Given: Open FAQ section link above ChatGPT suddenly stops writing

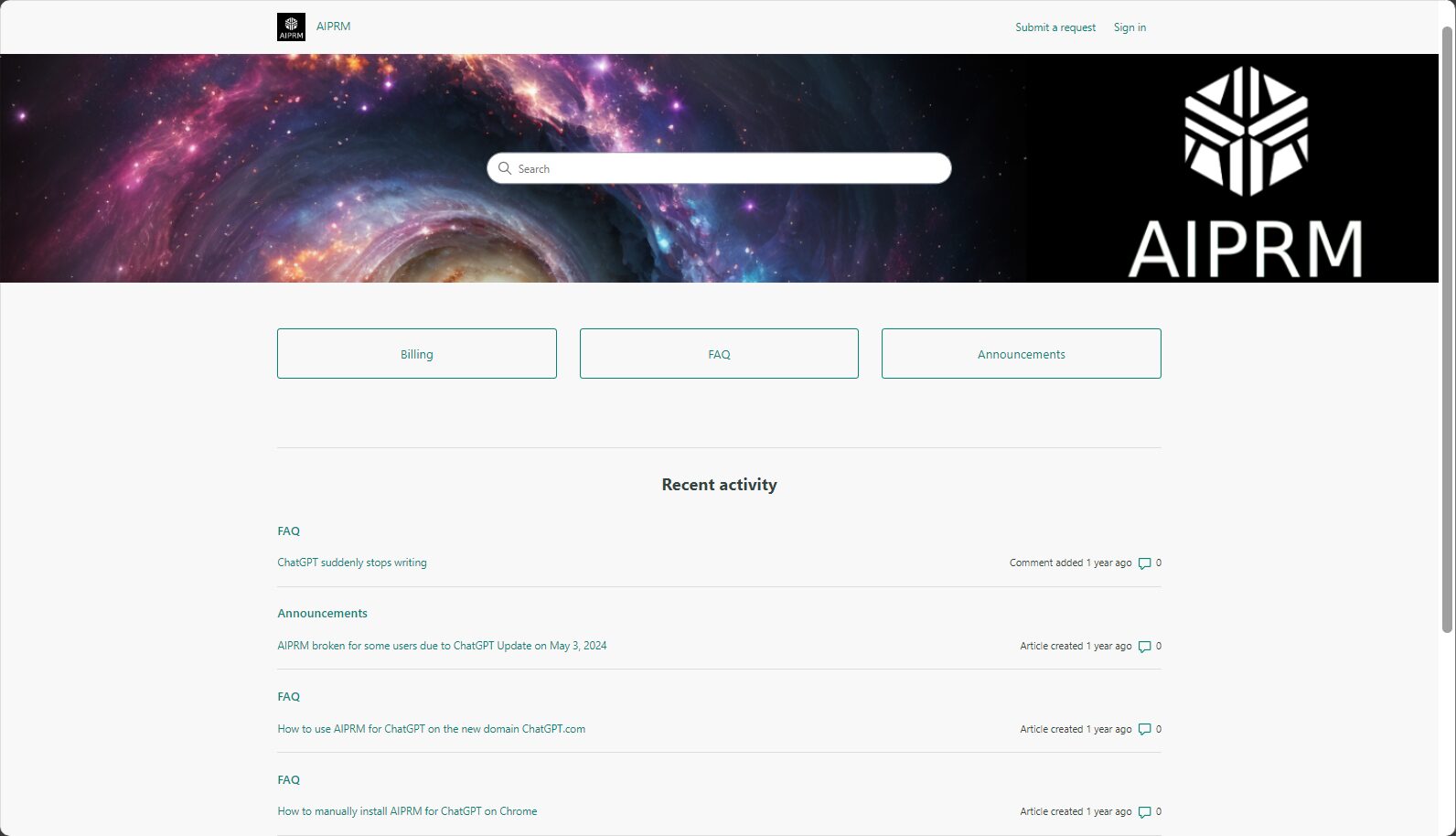Looking at the screenshot, I should 288,531.
